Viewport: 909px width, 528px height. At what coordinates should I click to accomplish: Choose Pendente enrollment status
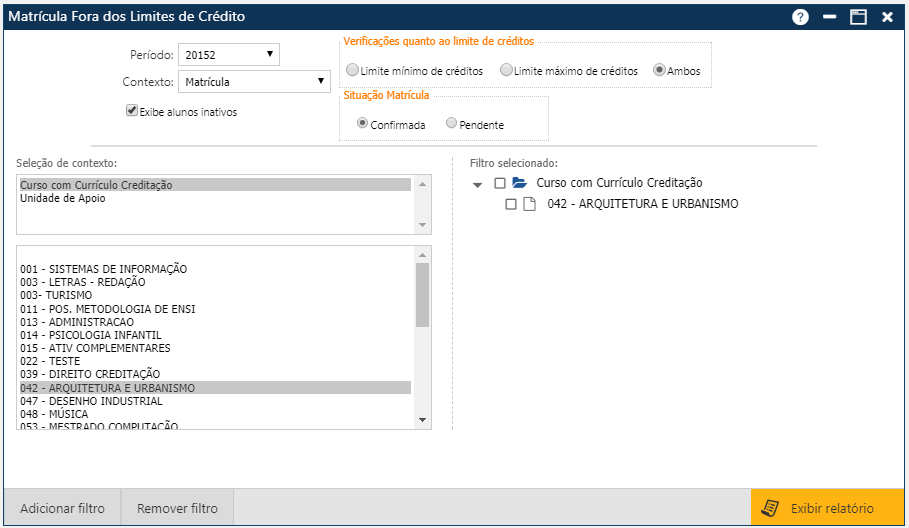(452, 124)
